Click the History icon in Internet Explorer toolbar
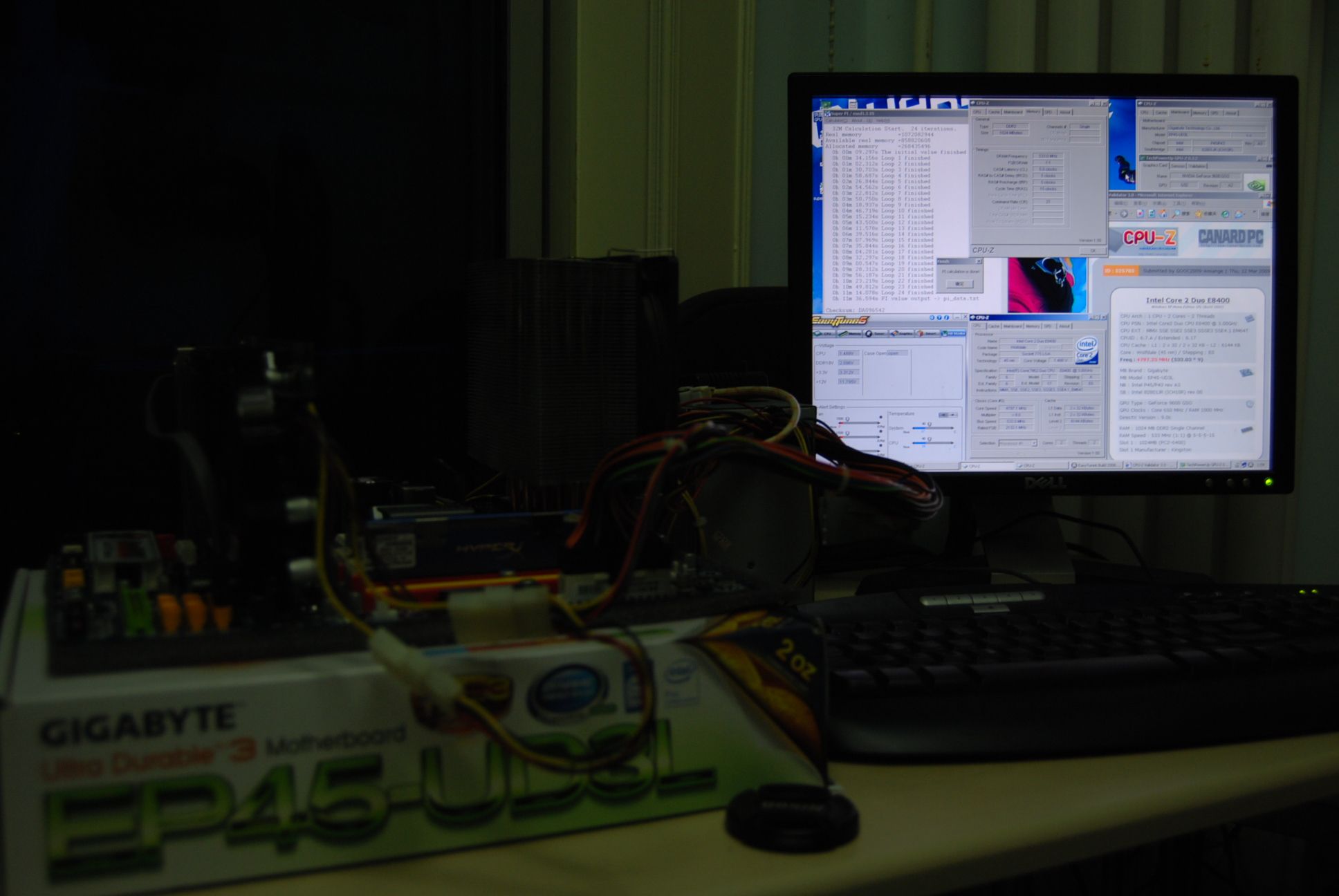Image resolution: width=1339 pixels, height=896 pixels. pos(1226,214)
